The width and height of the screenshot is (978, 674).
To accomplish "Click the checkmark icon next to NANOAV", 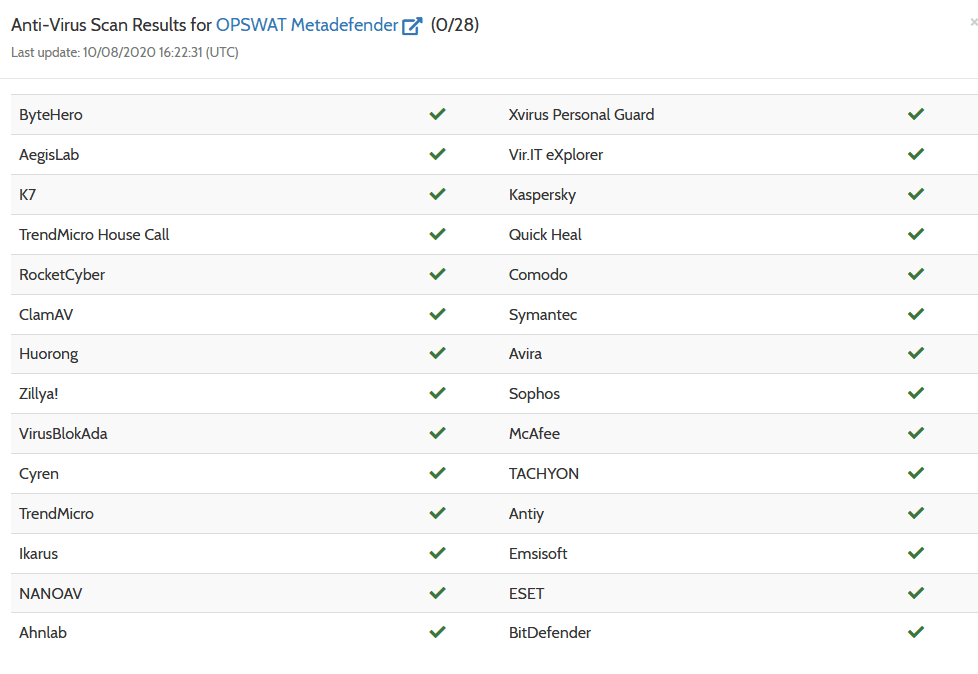I will [437, 593].
